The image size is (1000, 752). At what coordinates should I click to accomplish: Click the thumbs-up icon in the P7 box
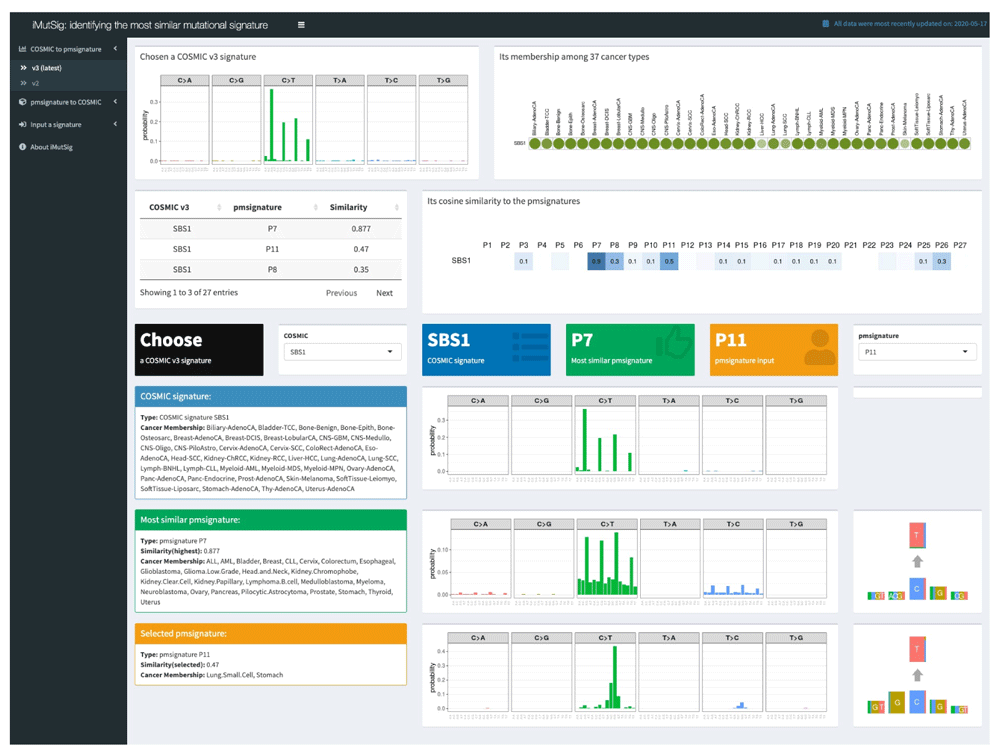pos(674,347)
